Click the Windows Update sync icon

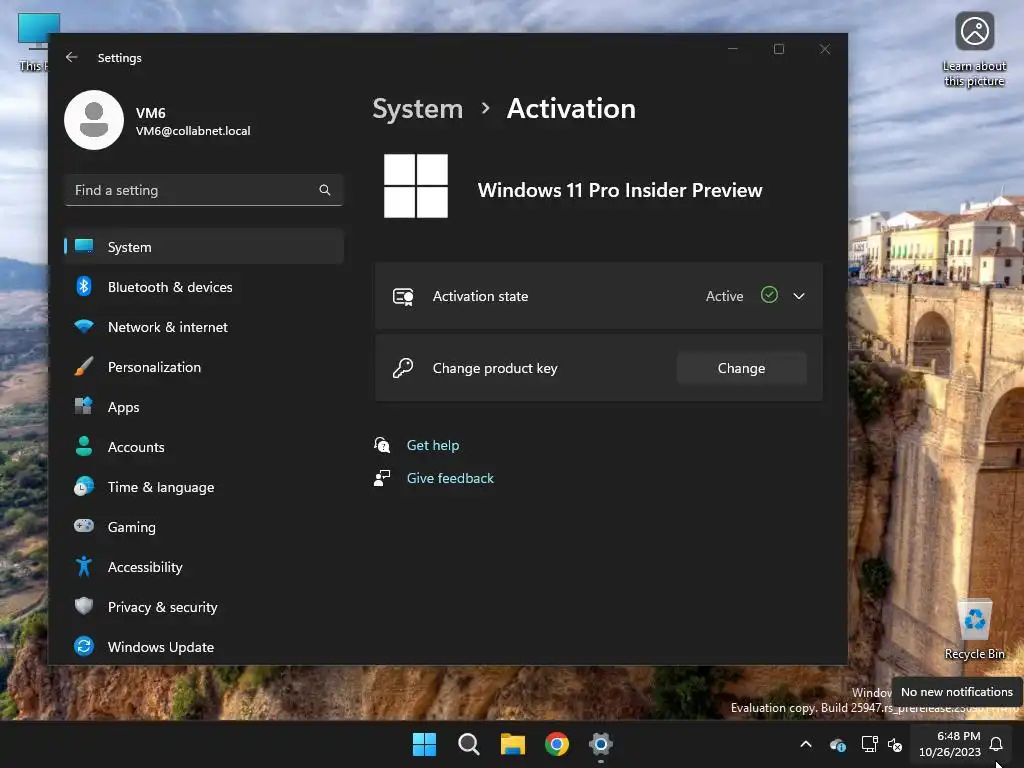[x=84, y=647]
